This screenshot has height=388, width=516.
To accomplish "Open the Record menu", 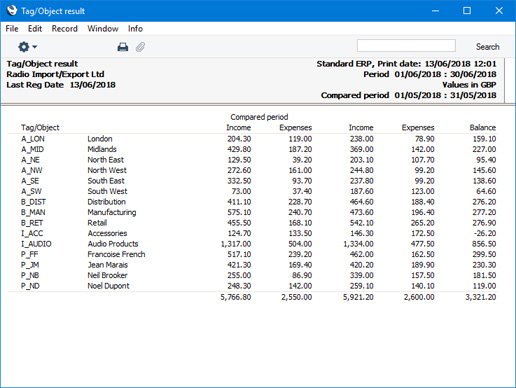I will pos(65,29).
